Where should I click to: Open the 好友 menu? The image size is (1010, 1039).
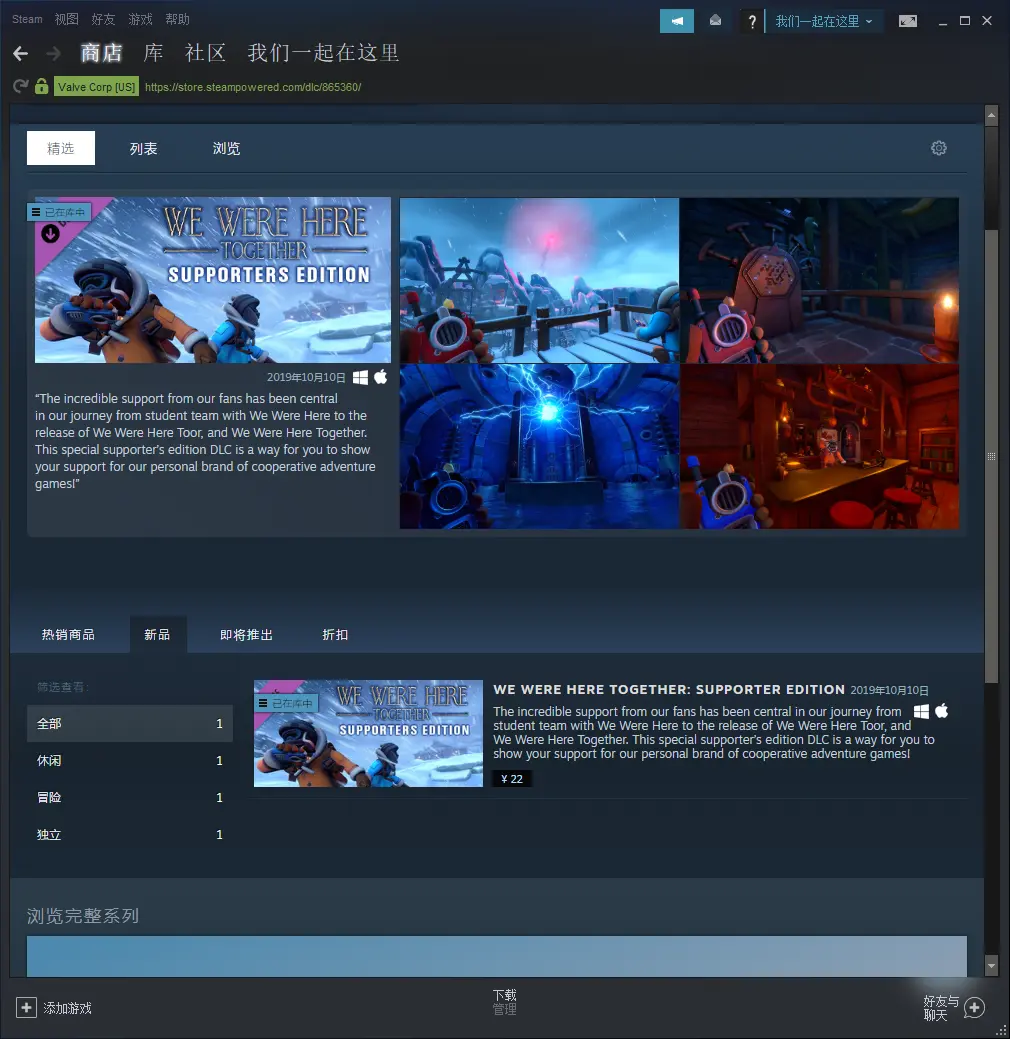pos(103,19)
